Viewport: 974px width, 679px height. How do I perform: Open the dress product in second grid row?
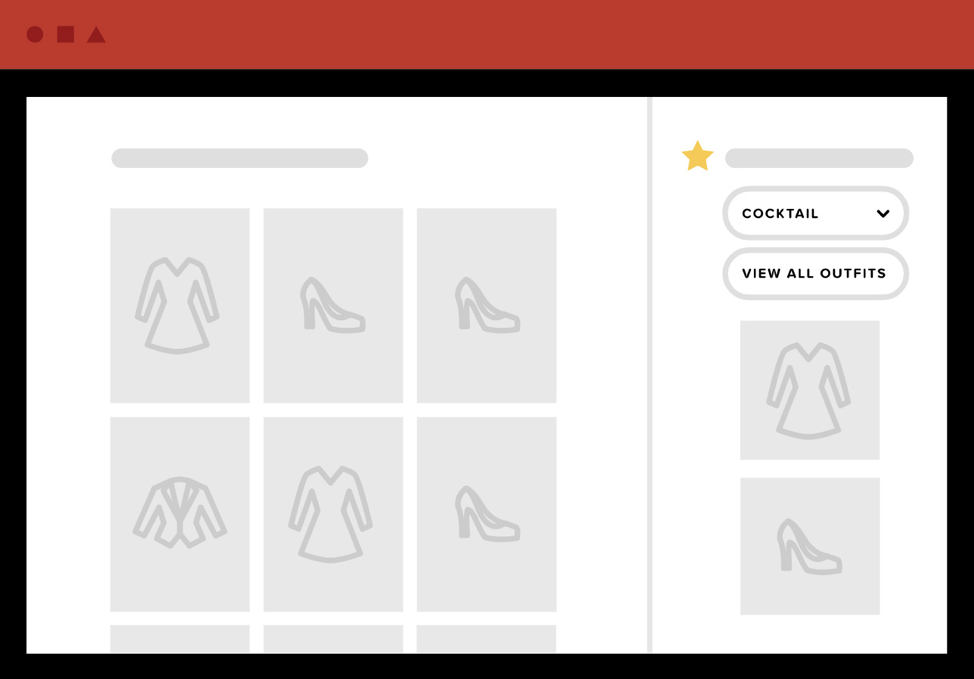pos(333,514)
